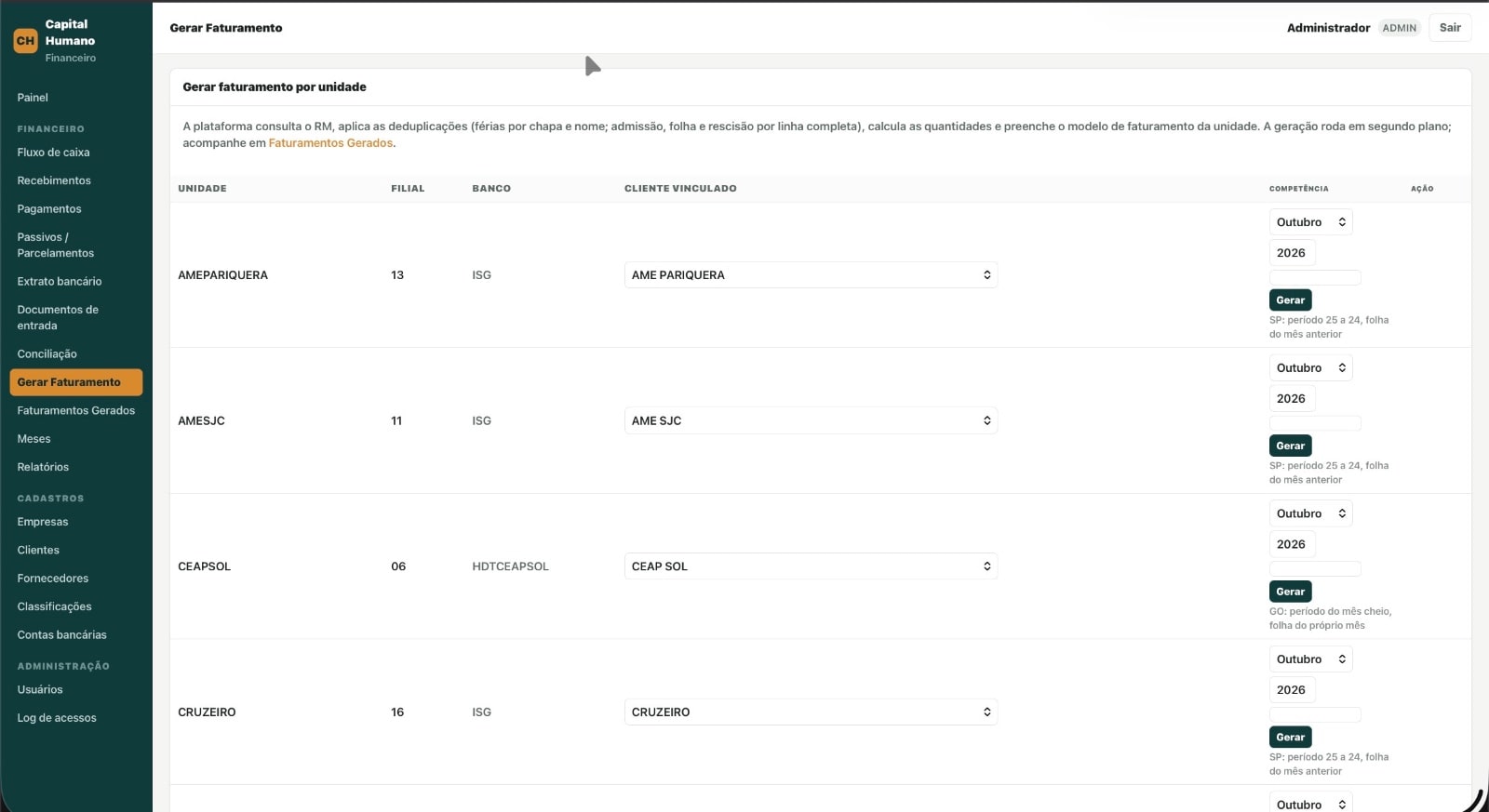
Task: Go to Usuários under Administração
Action: (x=40, y=690)
